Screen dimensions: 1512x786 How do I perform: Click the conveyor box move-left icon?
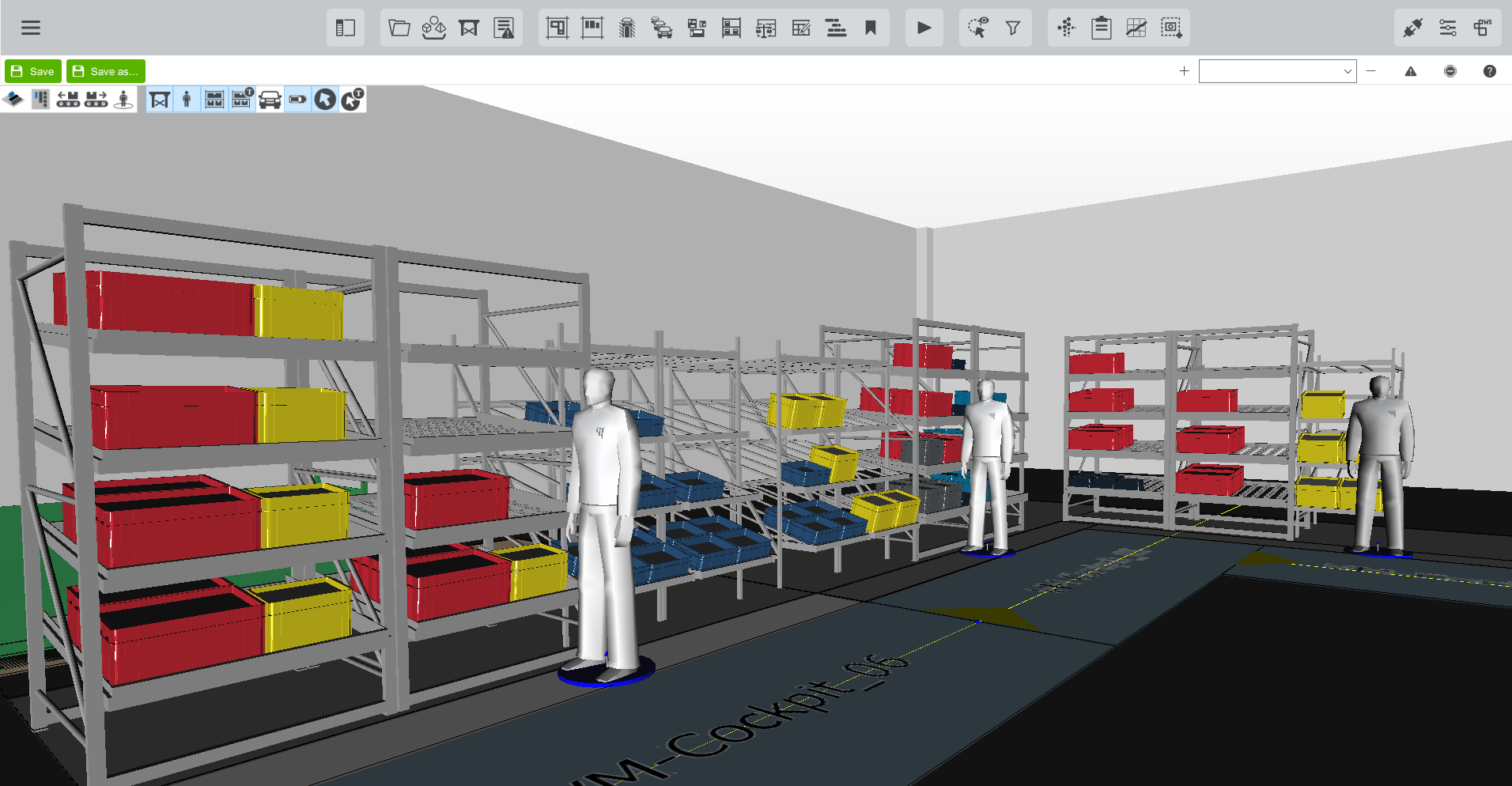tap(69, 99)
